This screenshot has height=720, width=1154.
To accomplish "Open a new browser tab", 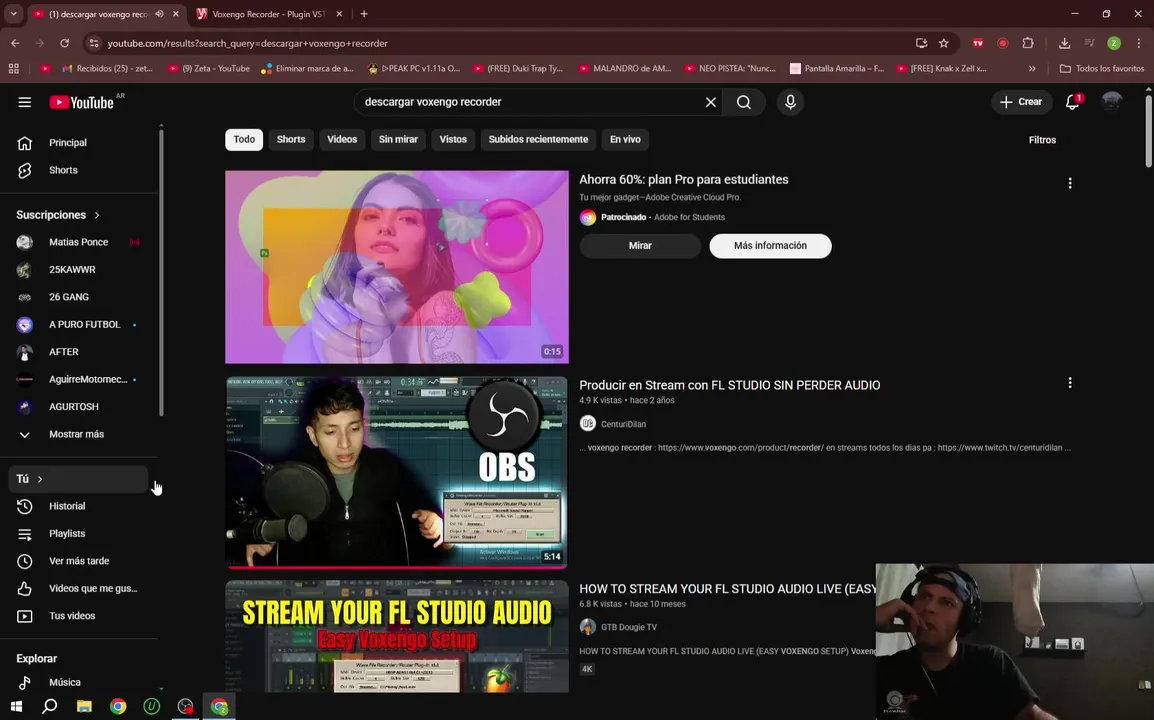I will (x=364, y=14).
